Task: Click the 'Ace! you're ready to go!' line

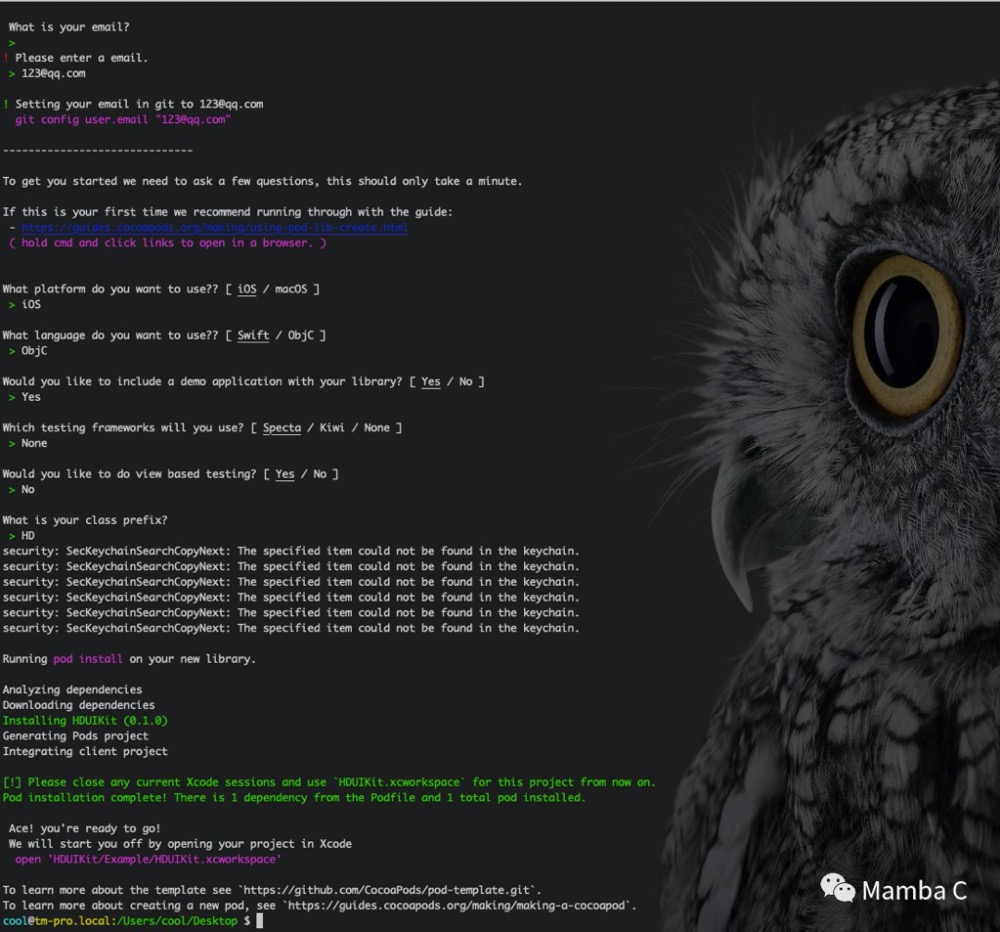Action: click(85, 829)
